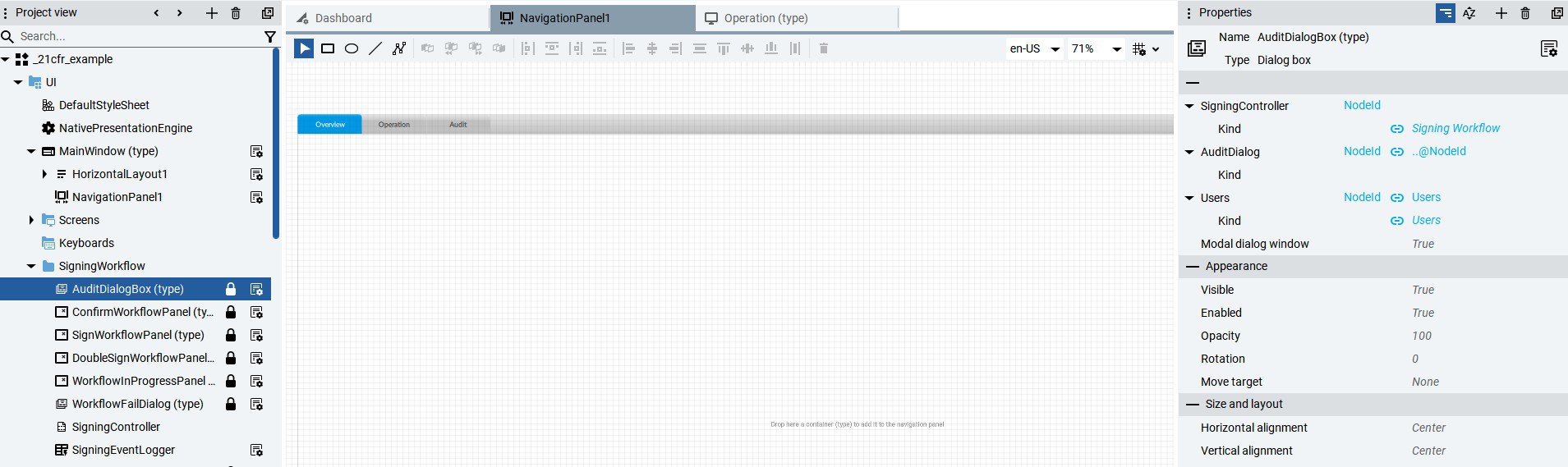This screenshot has height=467, width=1568.
Task: Select NativePresentationEngine in project tree
Action: tap(126, 128)
